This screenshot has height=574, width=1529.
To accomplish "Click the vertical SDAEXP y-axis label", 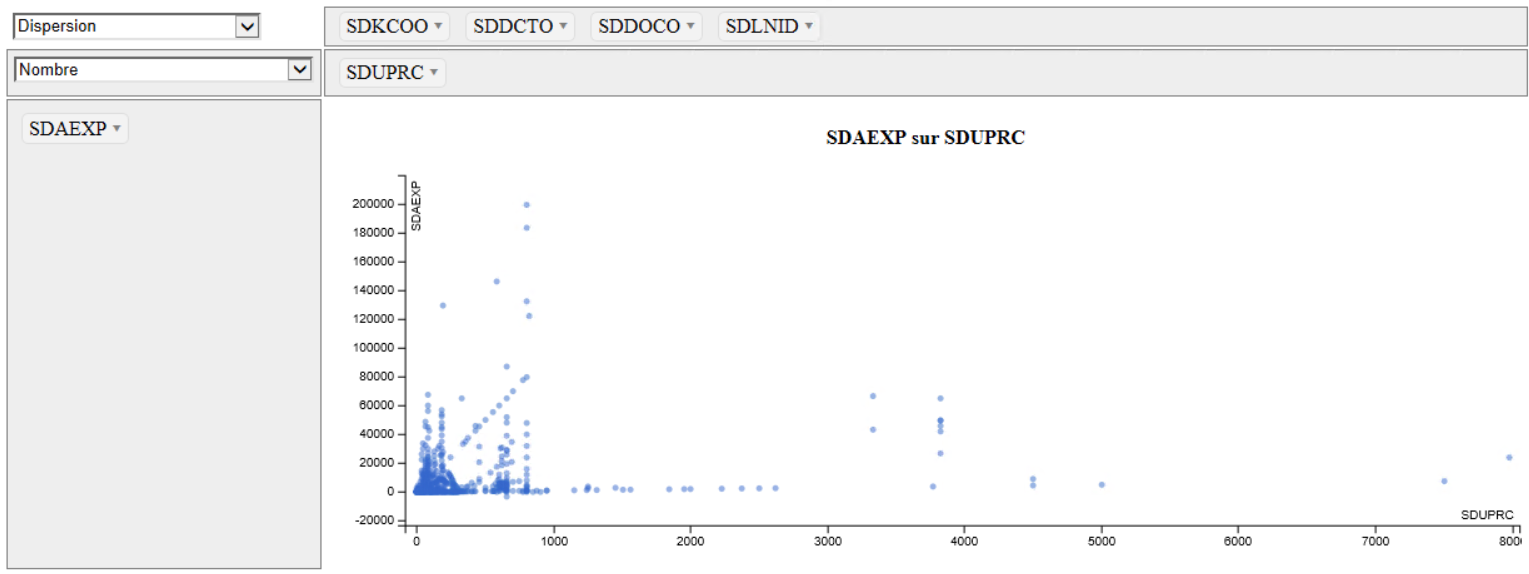I will coord(417,207).
